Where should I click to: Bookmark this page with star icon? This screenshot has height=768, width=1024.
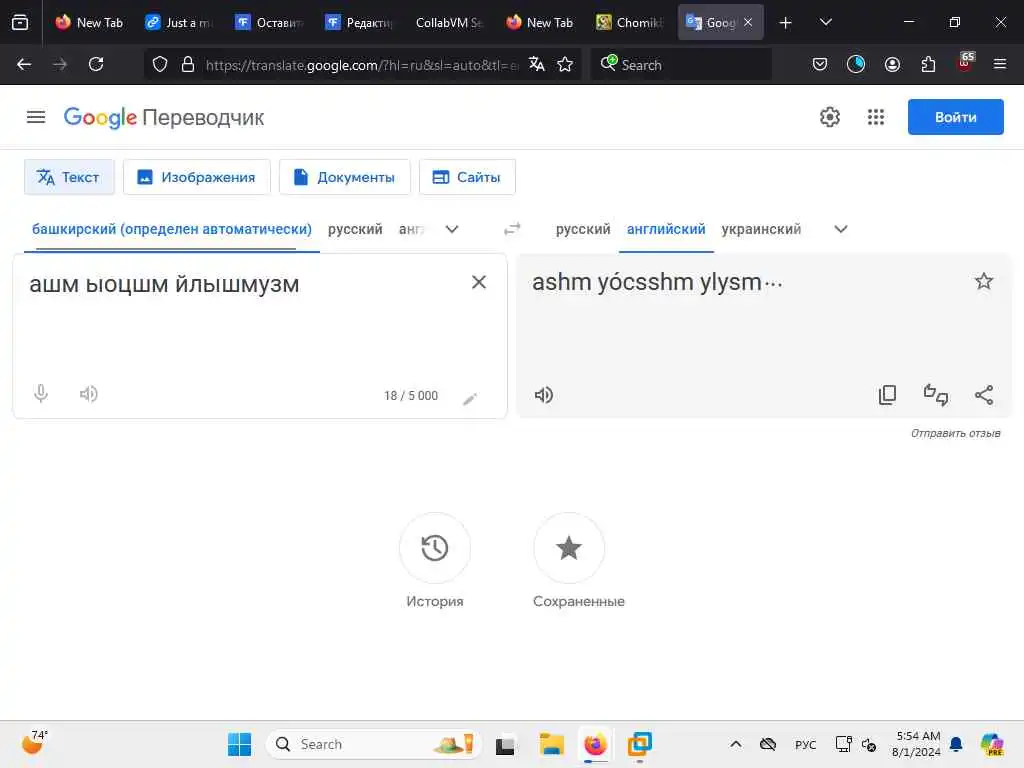(565, 64)
